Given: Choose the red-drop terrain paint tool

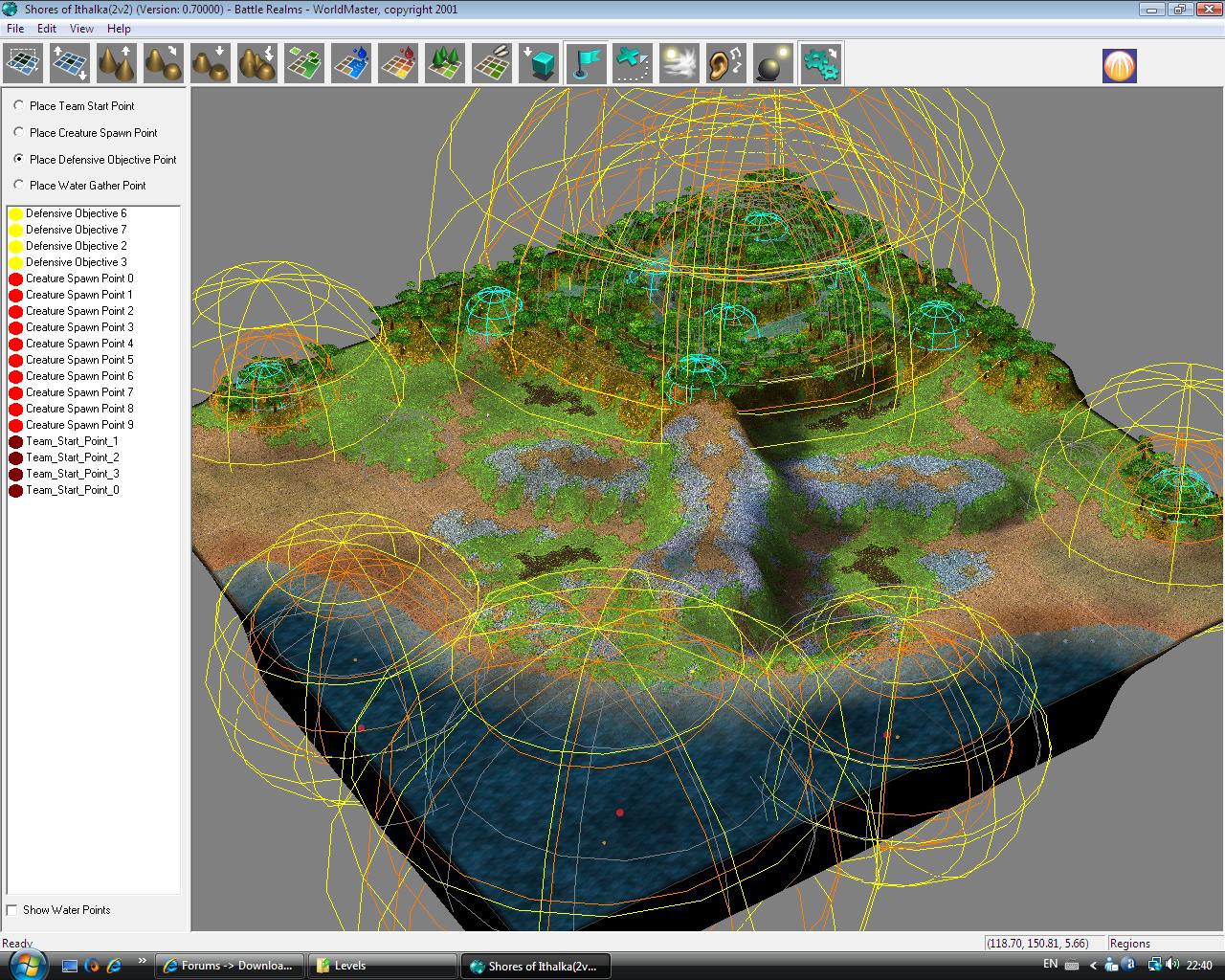Looking at the screenshot, I should pos(398,64).
